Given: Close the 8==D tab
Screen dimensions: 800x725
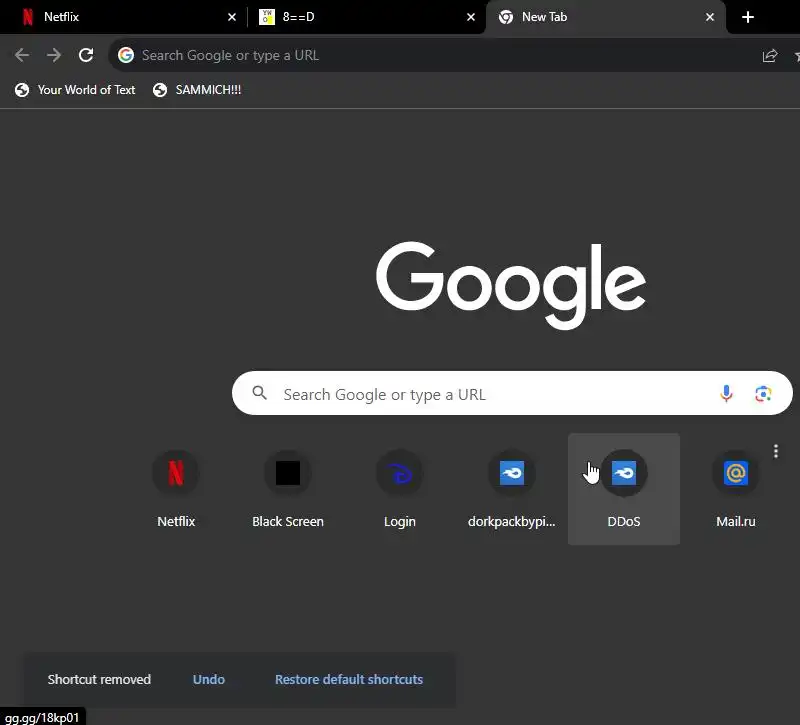Looking at the screenshot, I should pyautogui.click(x=471, y=17).
